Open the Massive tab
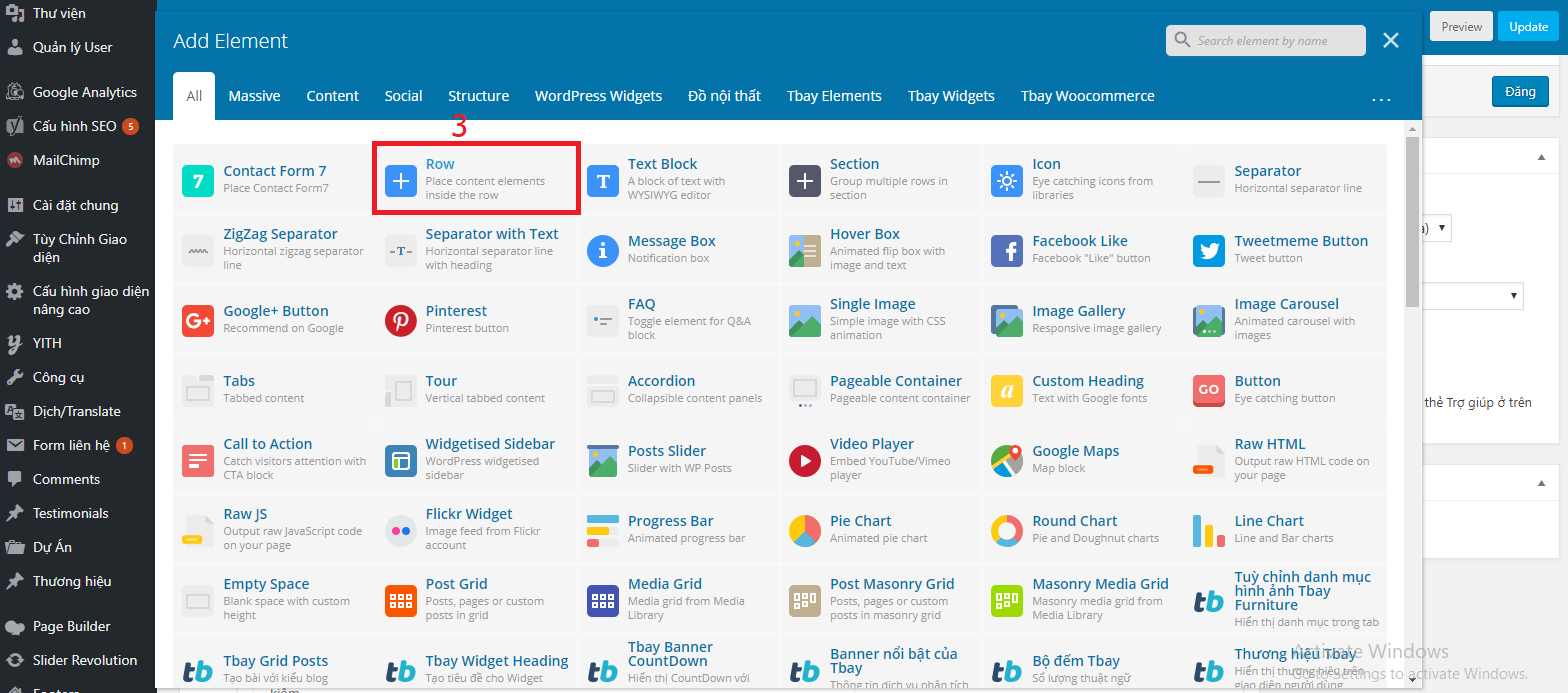1568x693 pixels. (x=254, y=96)
